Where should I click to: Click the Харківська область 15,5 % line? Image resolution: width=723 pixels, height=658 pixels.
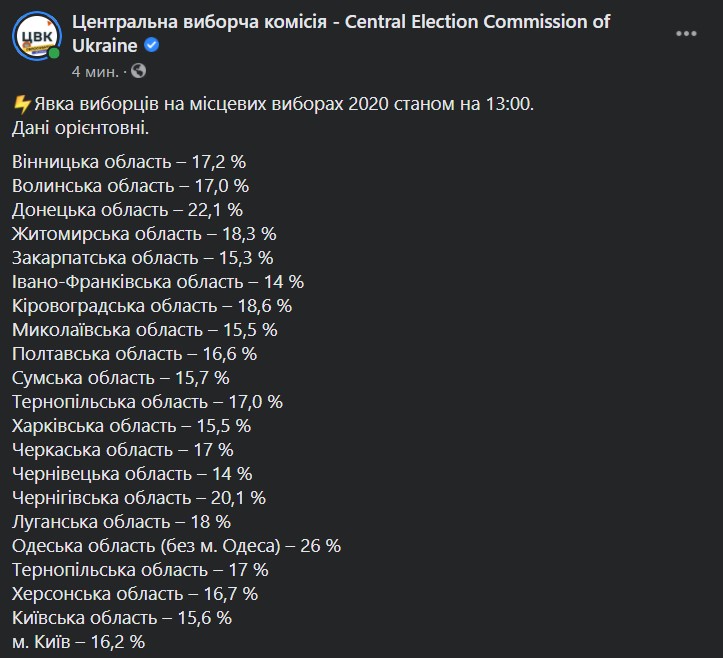[x=131, y=426]
